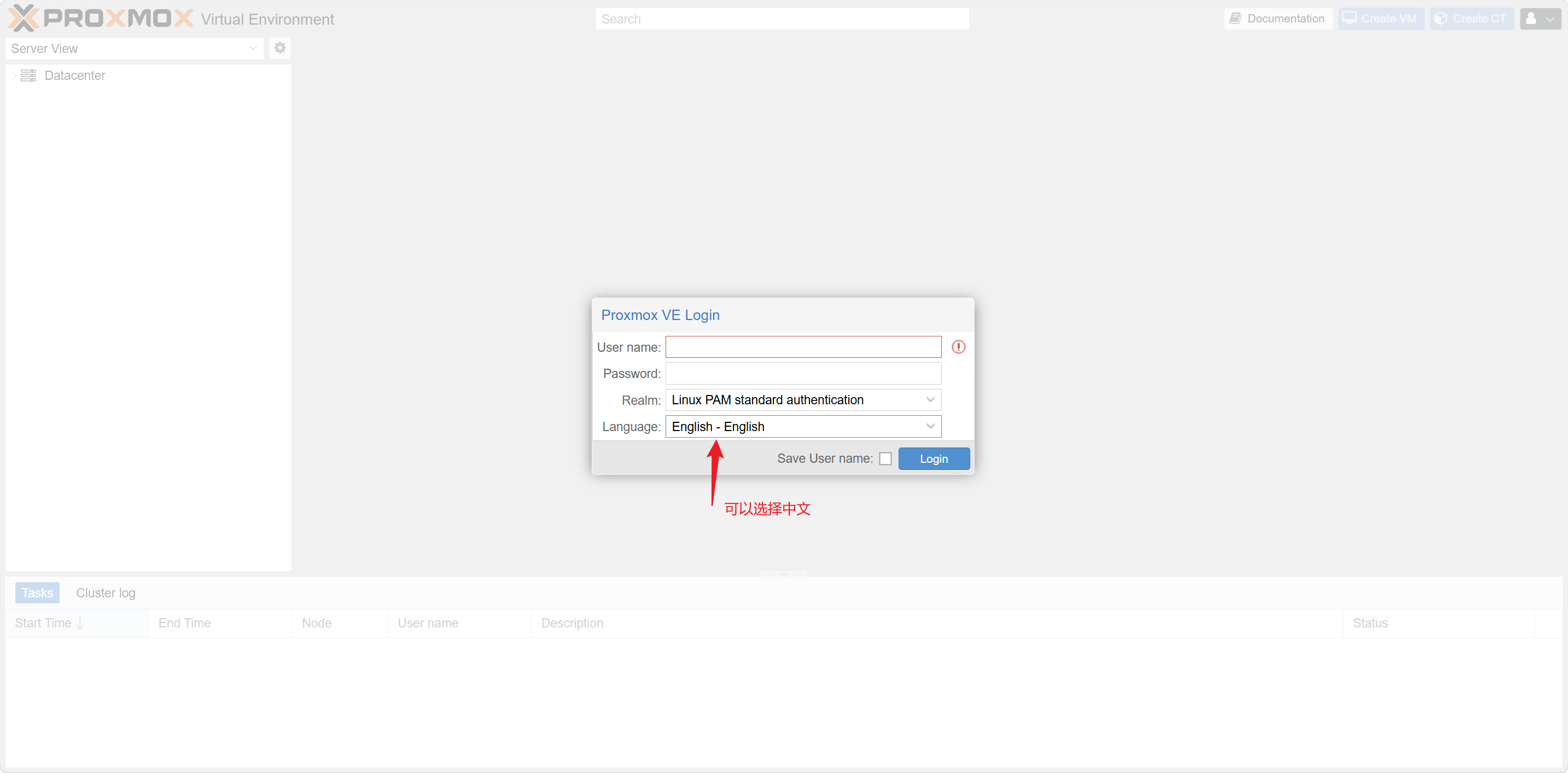1568x773 pixels.
Task: Open the user account menu
Action: (1540, 19)
